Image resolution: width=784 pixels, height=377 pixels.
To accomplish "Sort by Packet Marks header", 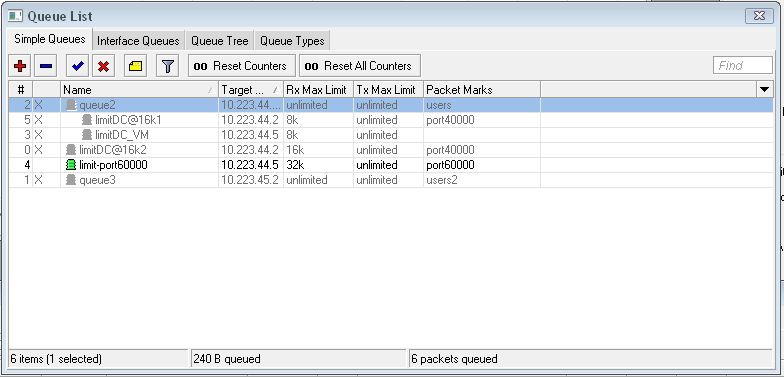I will click(482, 90).
